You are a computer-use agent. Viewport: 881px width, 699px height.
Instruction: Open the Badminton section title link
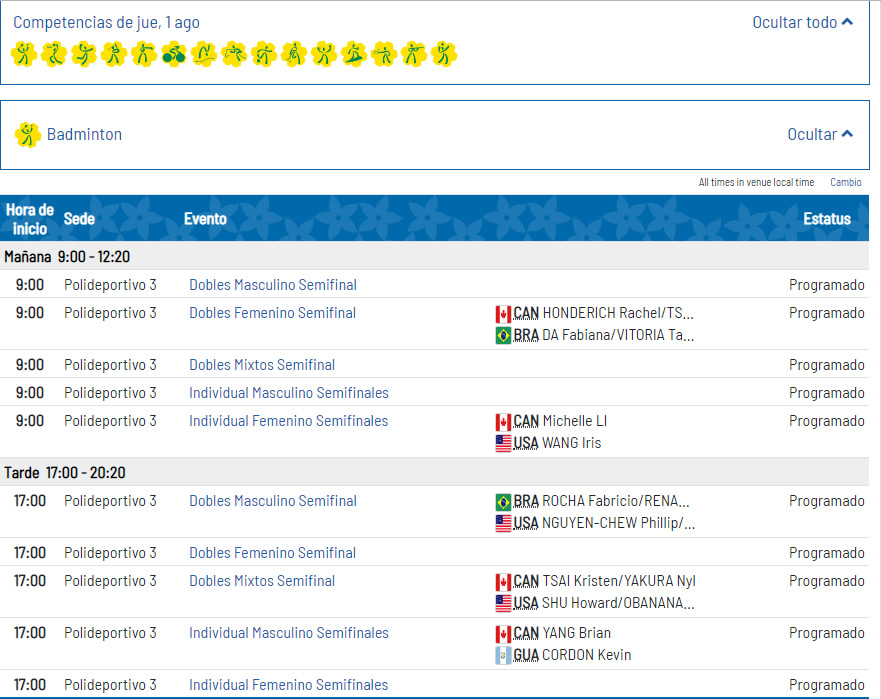click(x=84, y=134)
